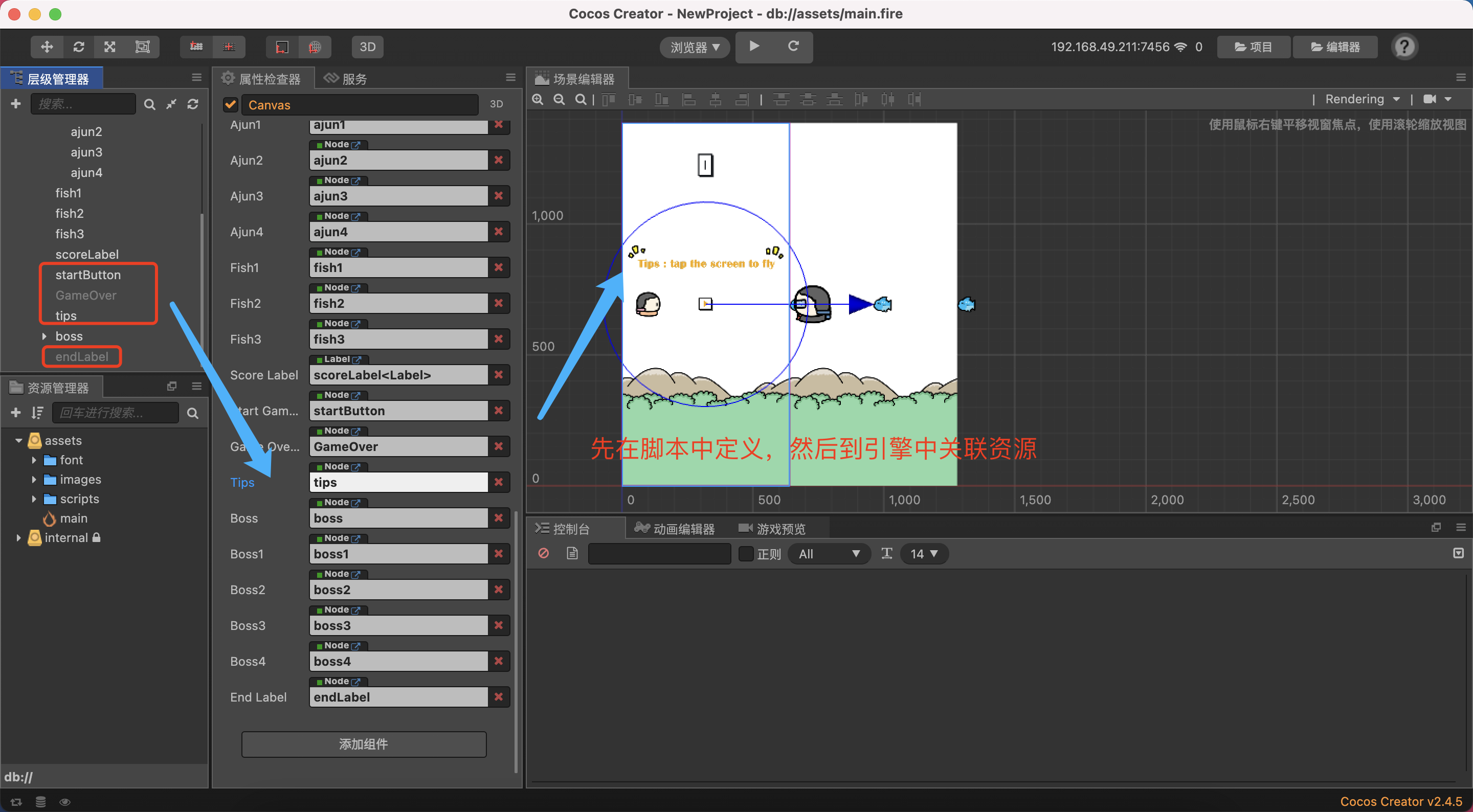
Task: Expand the font folder
Action: tap(34, 460)
